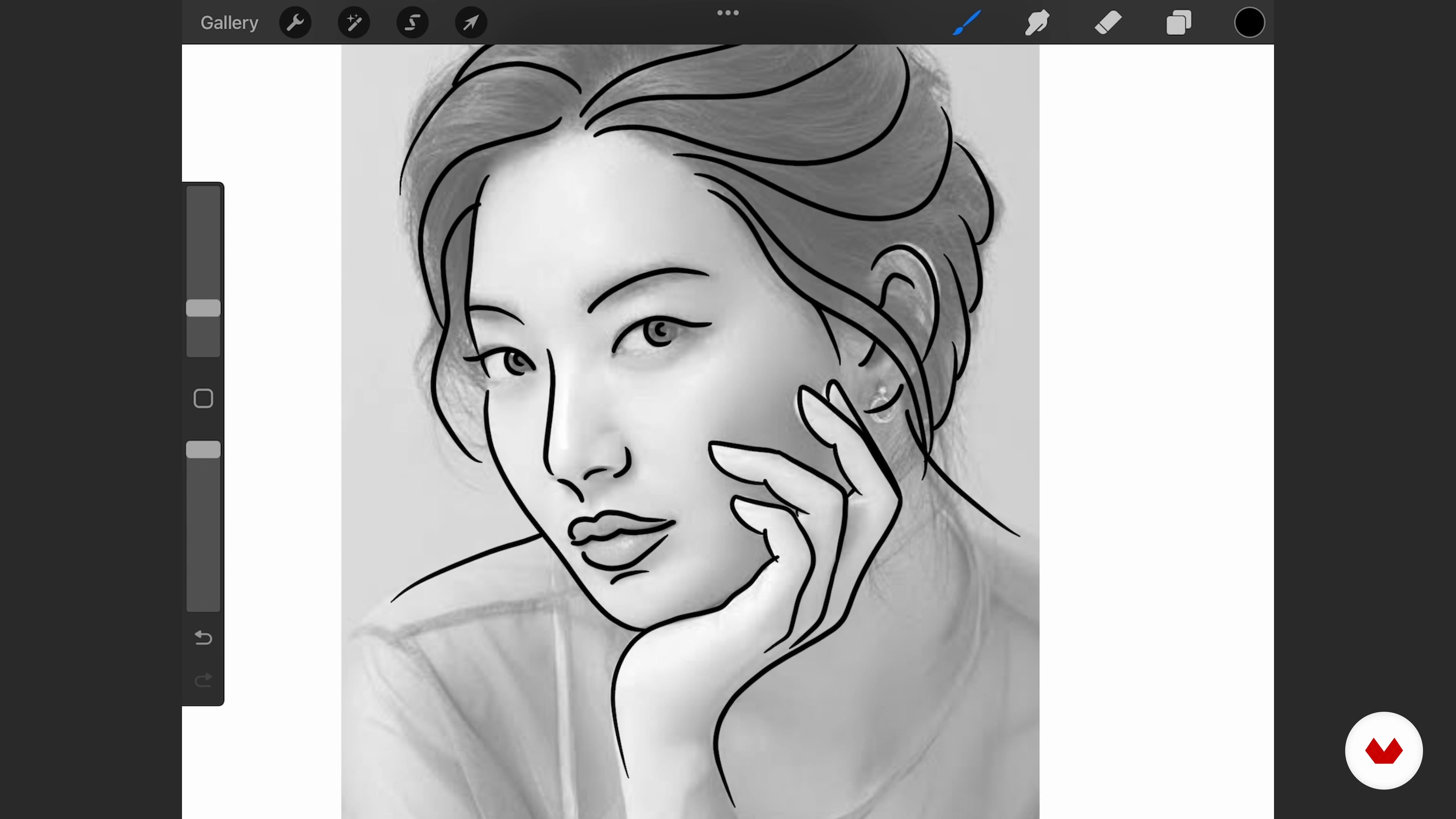The image size is (1456, 819).
Task: Tap the square modify button in sidebar
Action: point(203,399)
